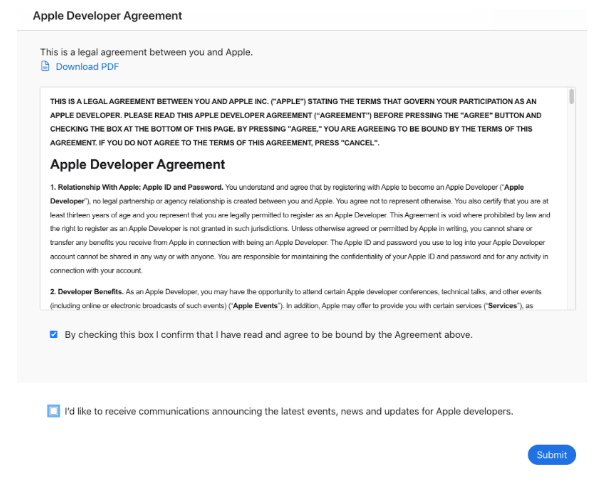This screenshot has width=613, height=483.
Task: Click the bold 'Apple Events' term
Action: (x=255, y=306)
